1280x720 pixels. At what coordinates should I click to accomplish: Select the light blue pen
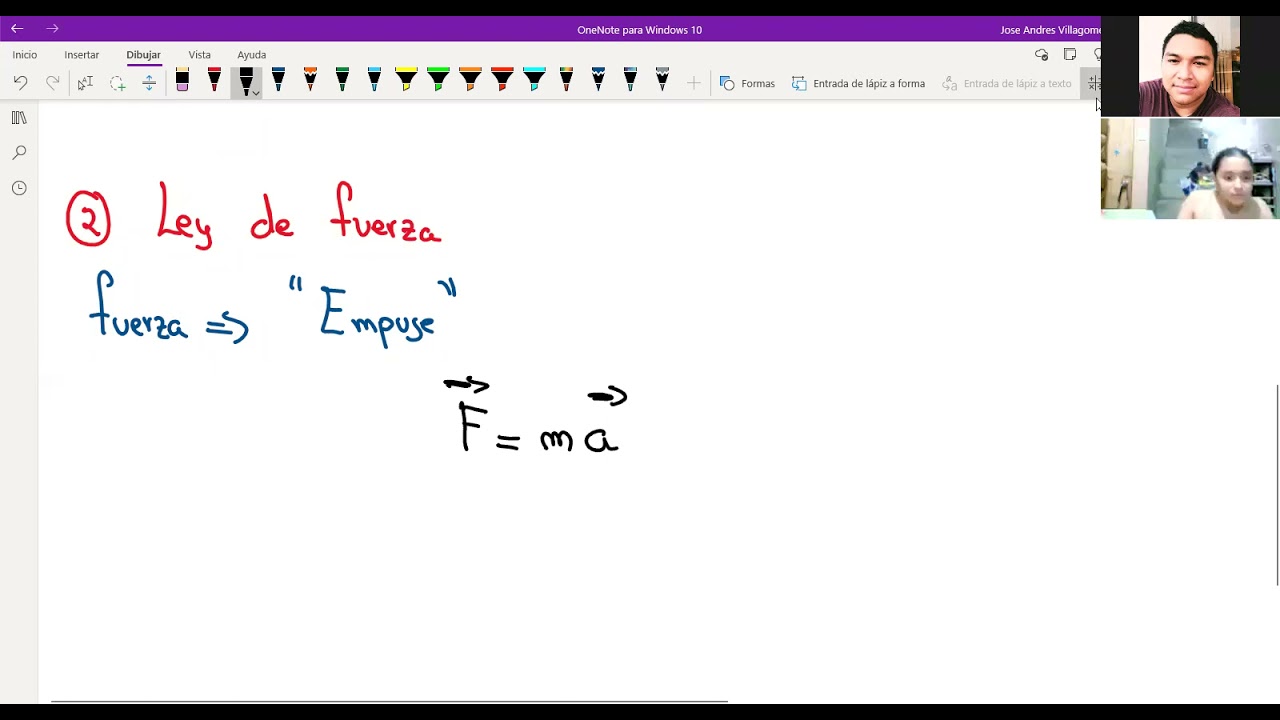(374, 81)
